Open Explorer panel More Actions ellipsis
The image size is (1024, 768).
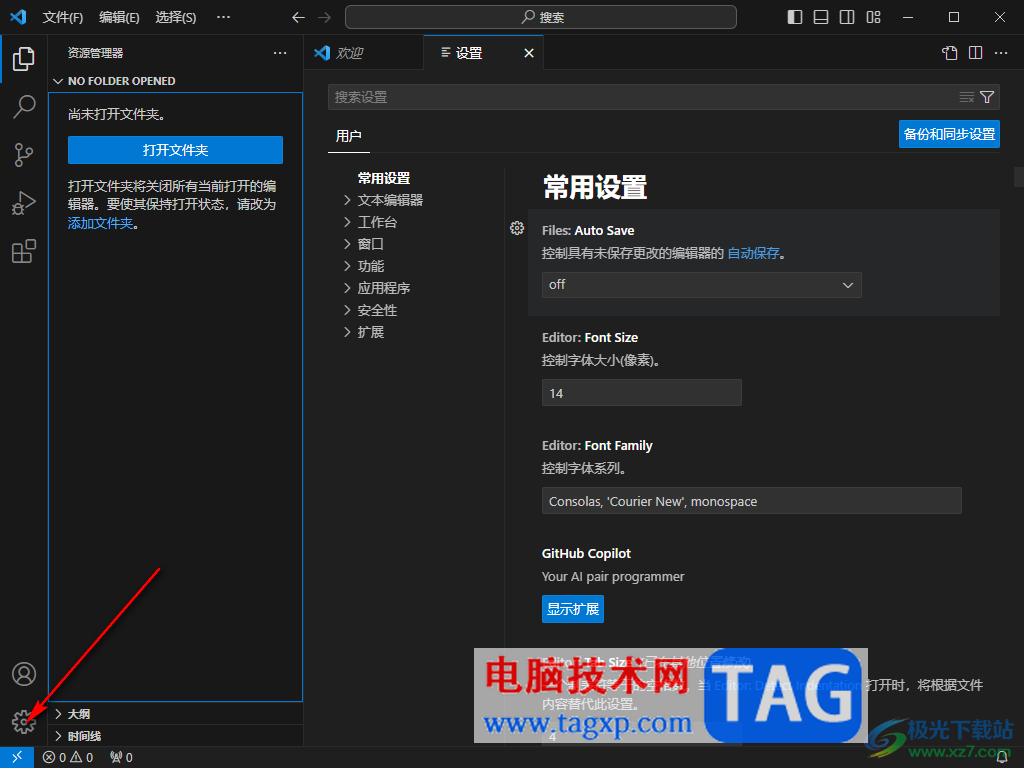pyautogui.click(x=280, y=53)
